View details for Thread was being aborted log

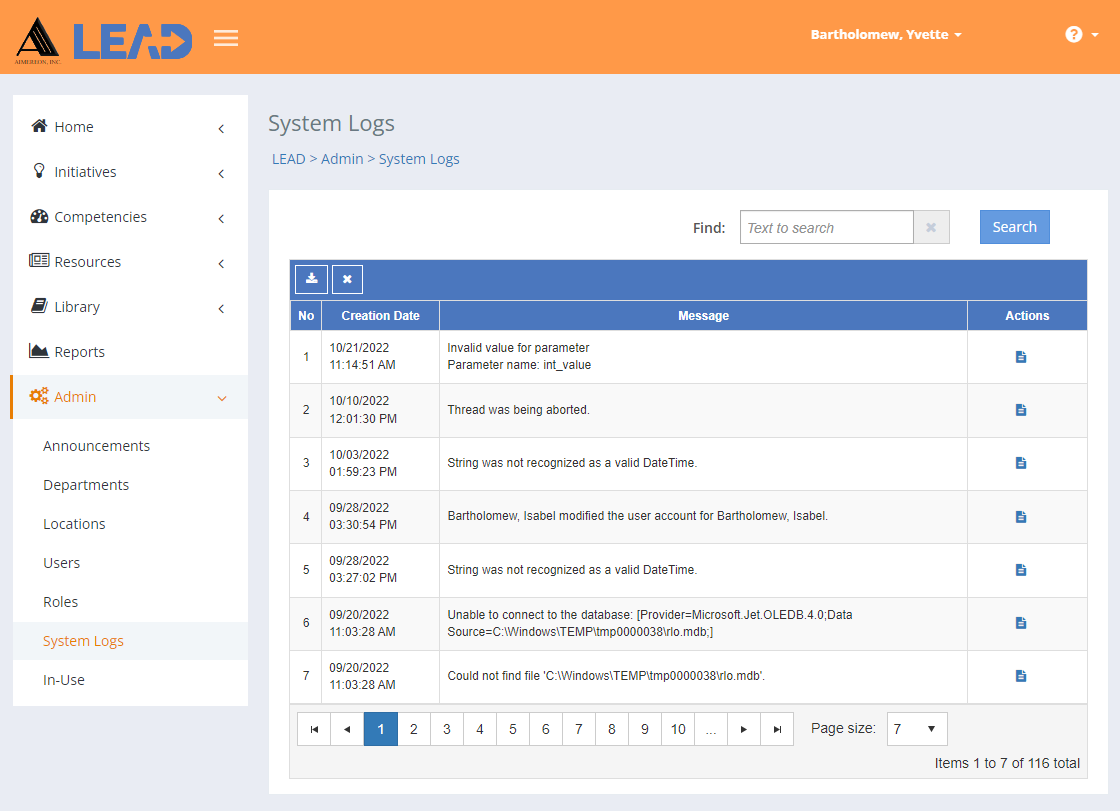(x=1021, y=409)
